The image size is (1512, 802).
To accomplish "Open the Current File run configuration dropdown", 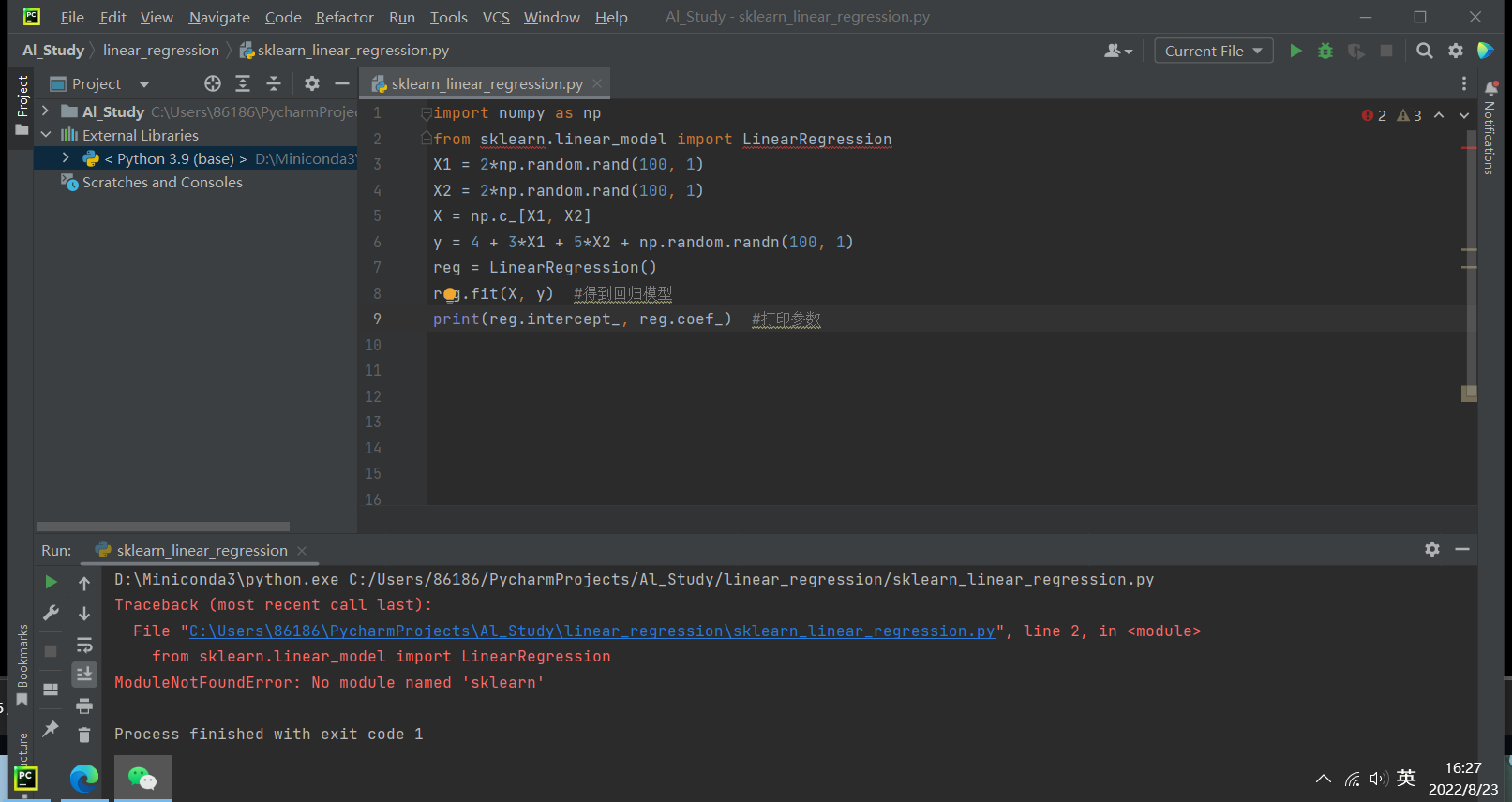I will tap(1214, 51).
